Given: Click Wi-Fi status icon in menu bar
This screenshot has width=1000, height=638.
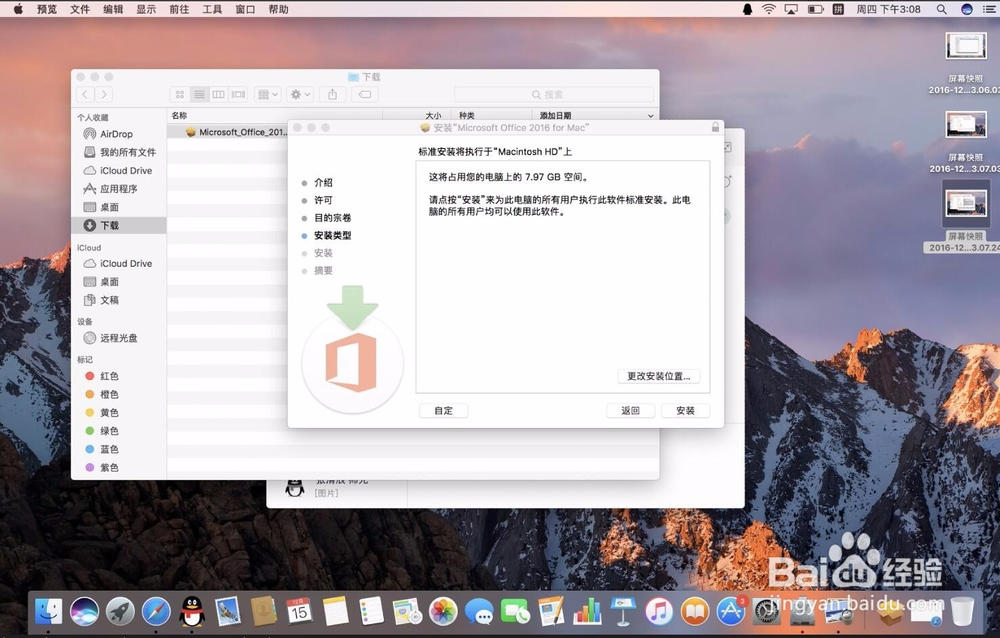Looking at the screenshot, I should click(x=769, y=9).
